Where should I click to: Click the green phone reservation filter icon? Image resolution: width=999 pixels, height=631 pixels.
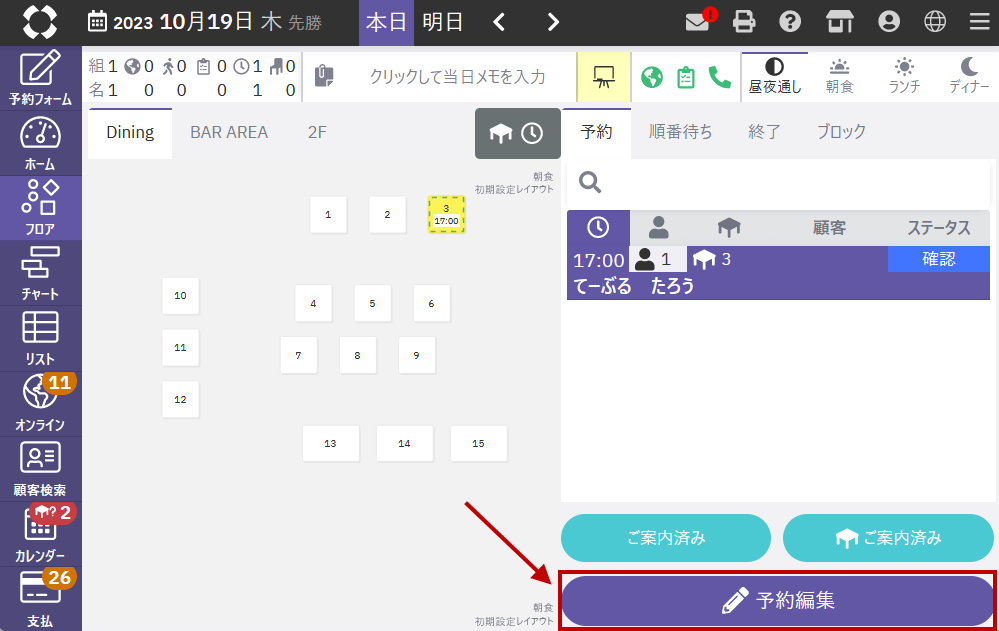(x=719, y=77)
